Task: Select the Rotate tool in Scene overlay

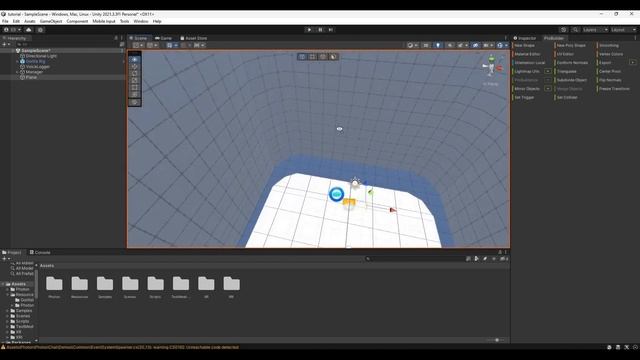Action: [x=135, y=73]
